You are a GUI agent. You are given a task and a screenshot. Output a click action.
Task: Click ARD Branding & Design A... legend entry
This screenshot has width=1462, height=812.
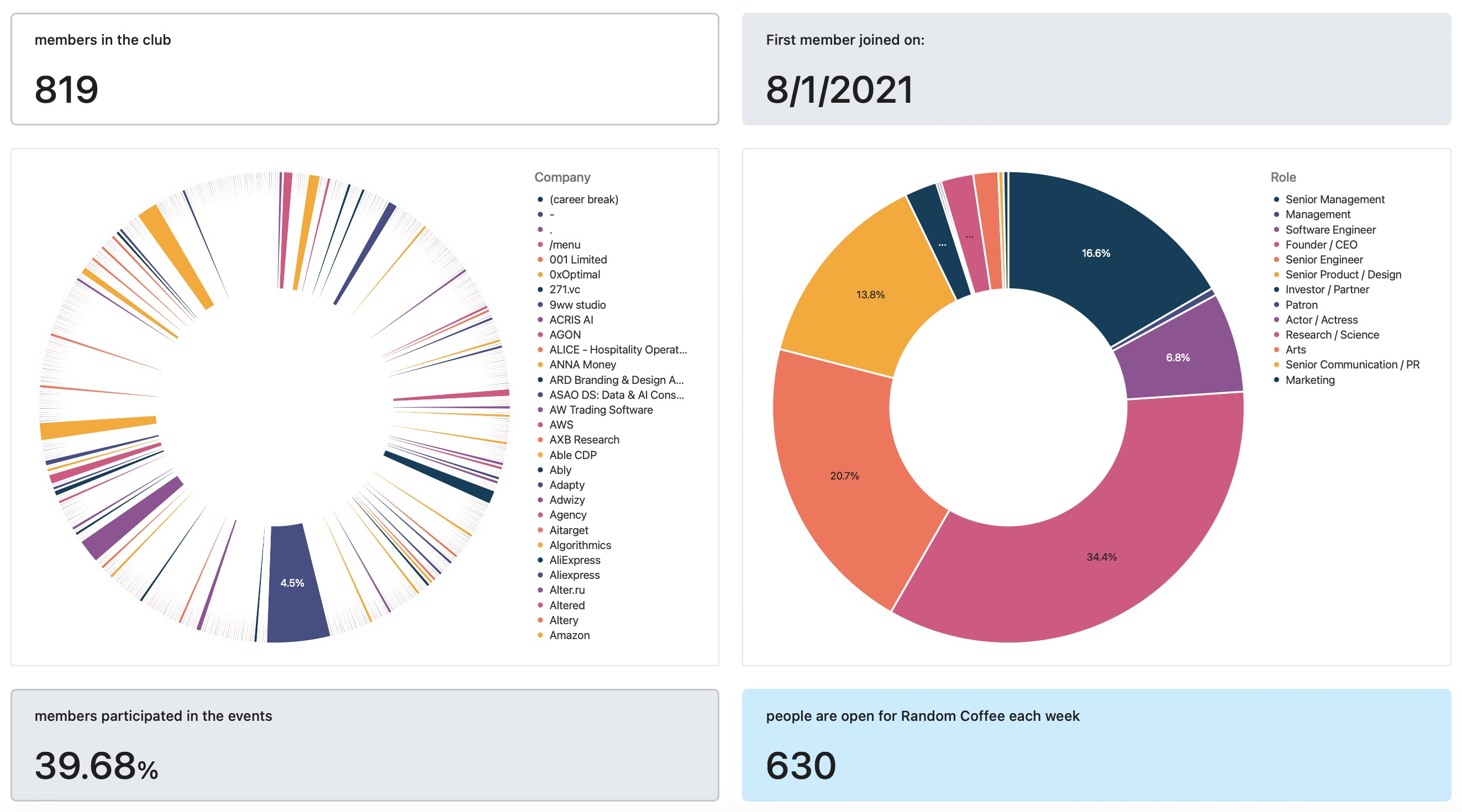610,379
